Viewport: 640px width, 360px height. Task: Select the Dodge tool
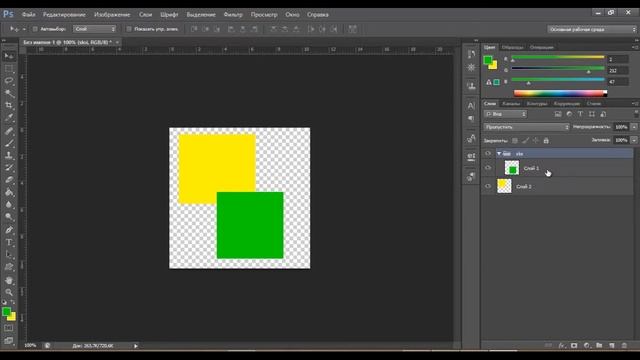[9, 217]
